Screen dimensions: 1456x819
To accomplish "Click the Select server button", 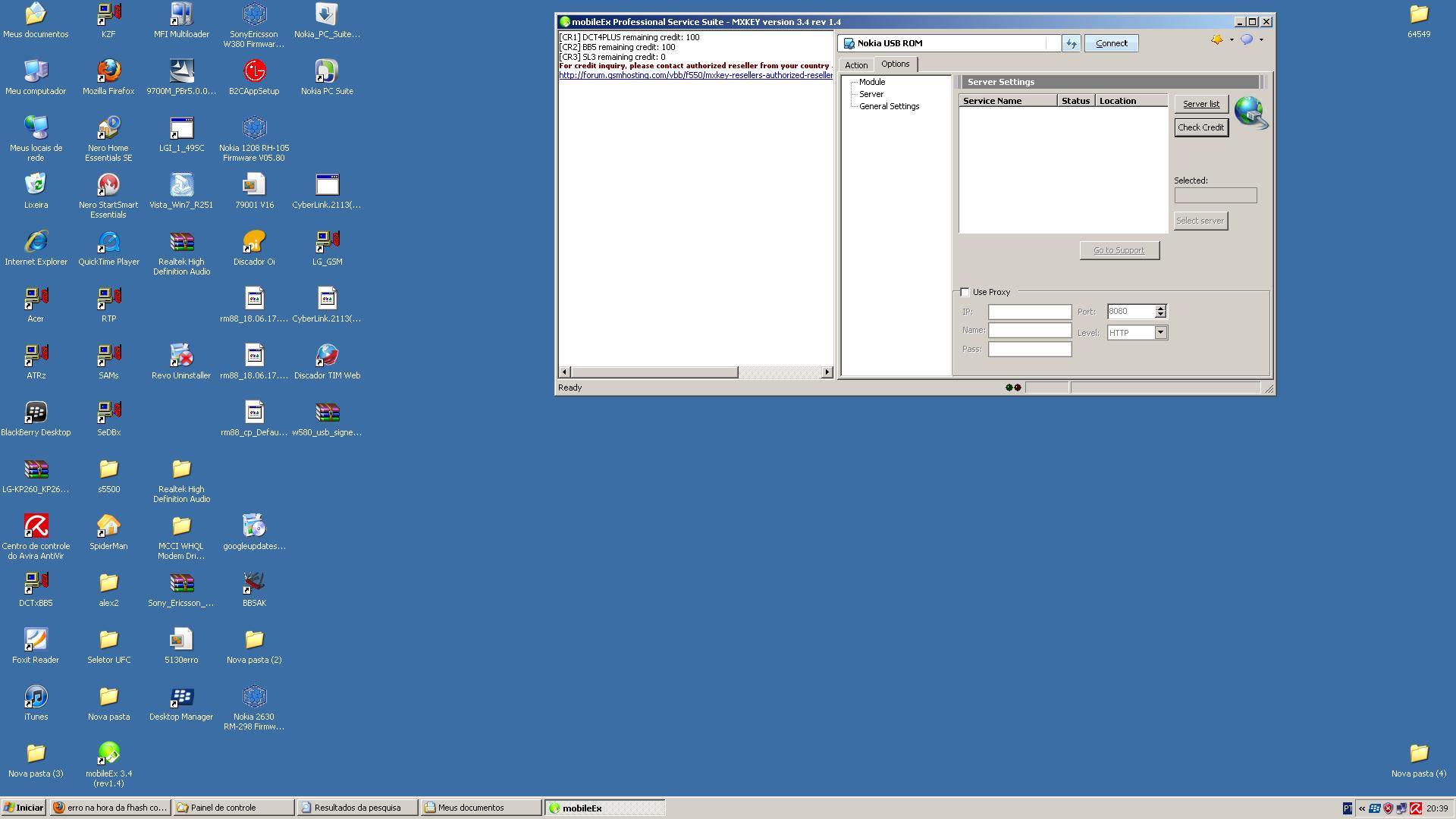I will [x=1200, y=221].
